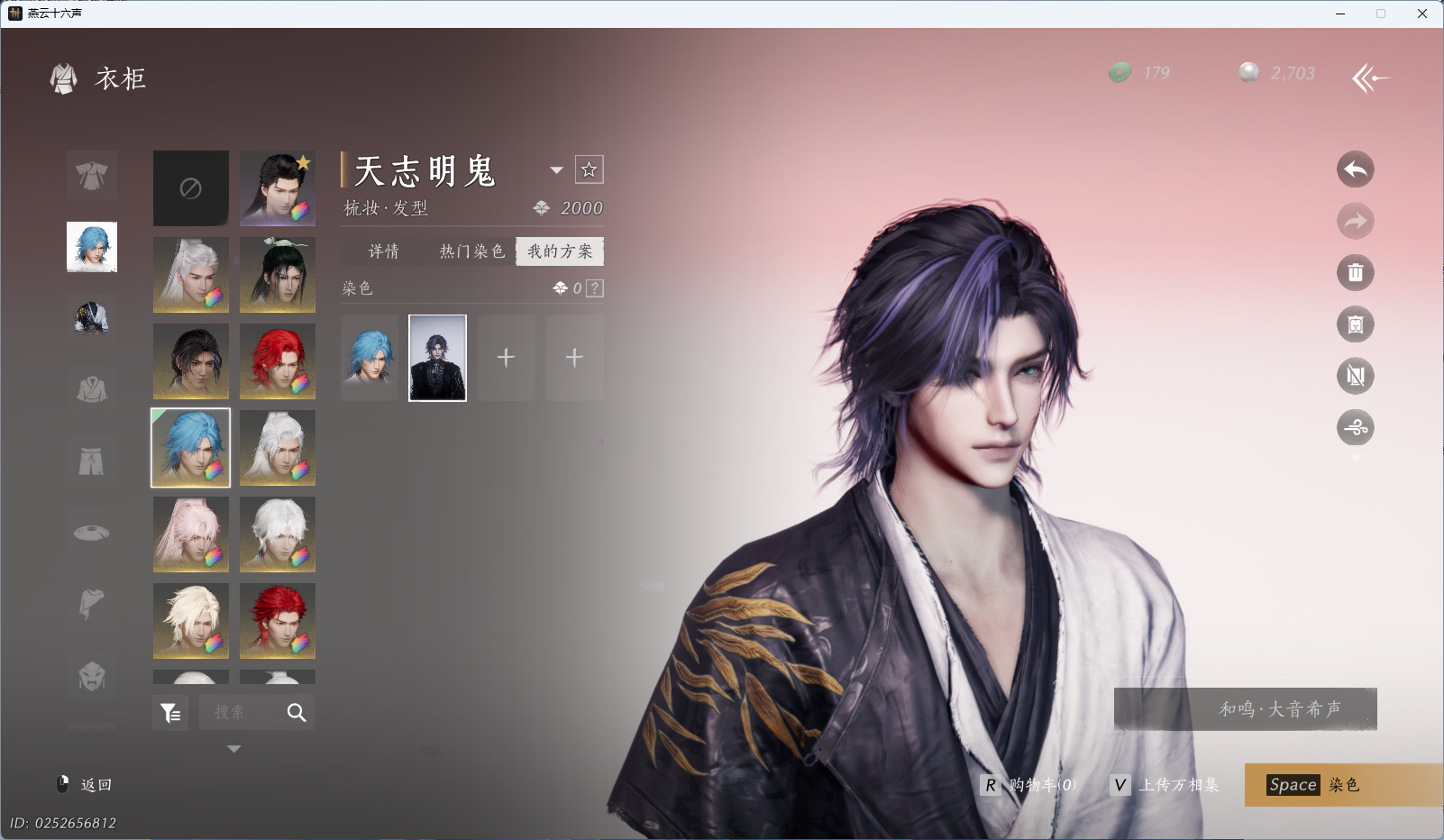Click the search magnifier icon
This screenshot has height=840, width=1444.
click(x=297, y=713)
